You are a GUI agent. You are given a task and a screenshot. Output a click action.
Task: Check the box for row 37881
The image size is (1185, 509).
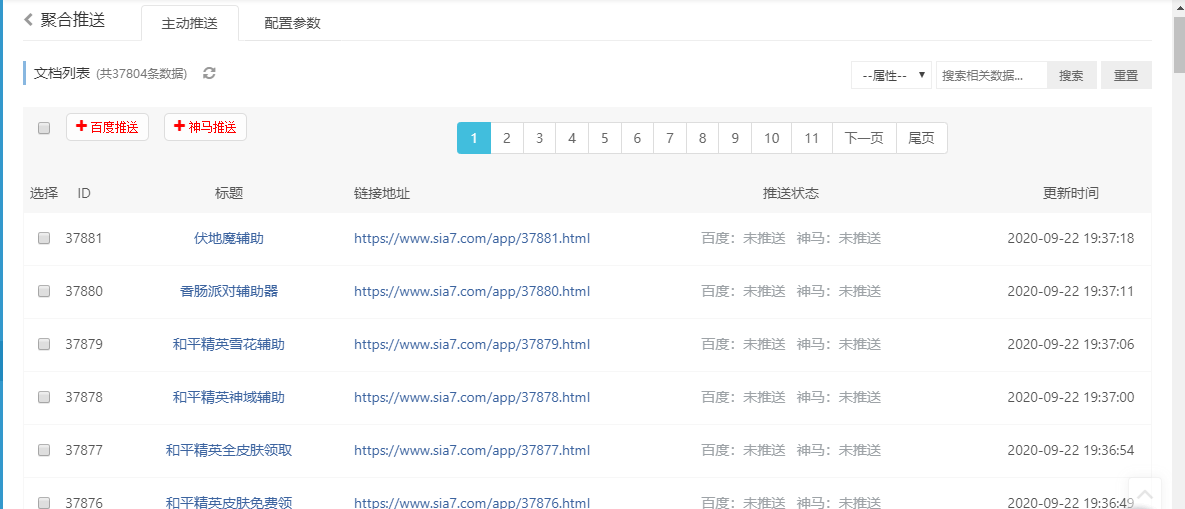(x=44, y=238)
